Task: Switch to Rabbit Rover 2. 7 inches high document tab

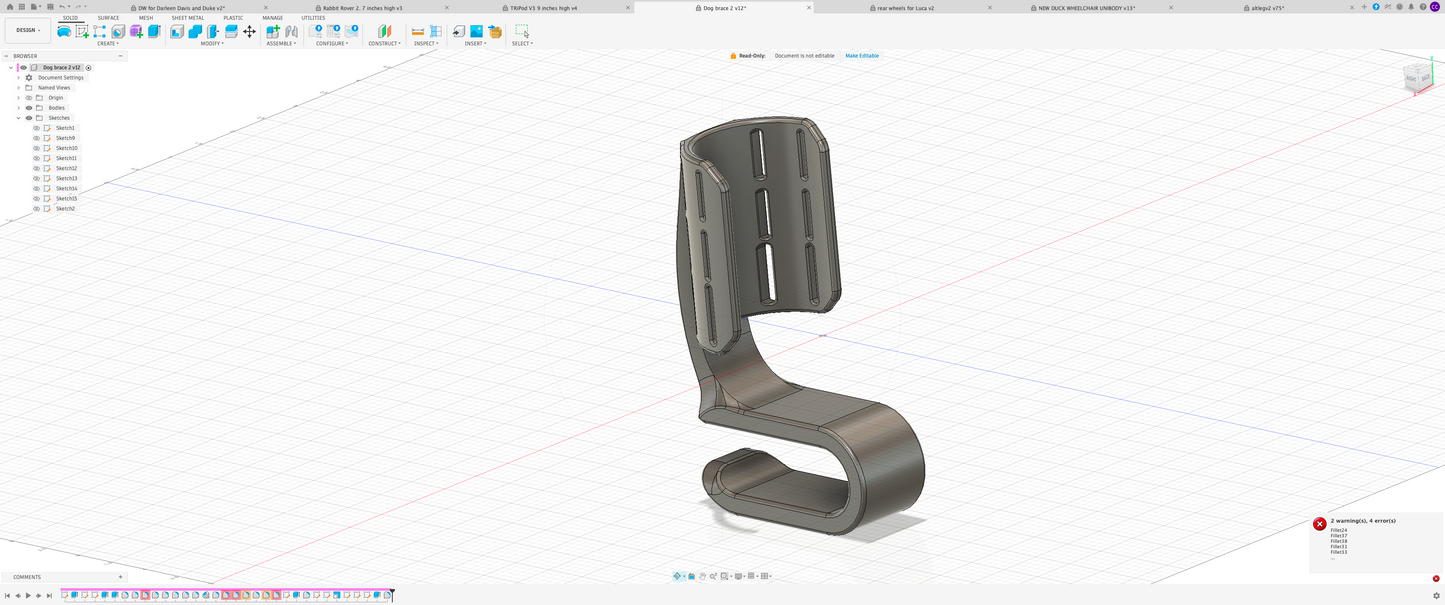Action: [363, 7]
